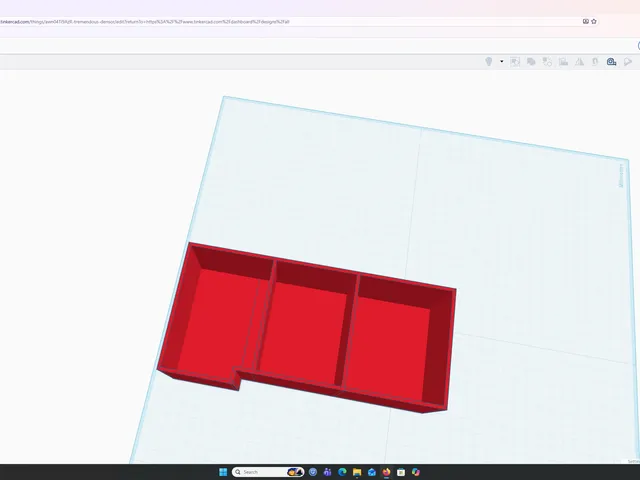Open Microsoft Store from the taskbar
640x480 pixels.
click(x=401, y=472)
